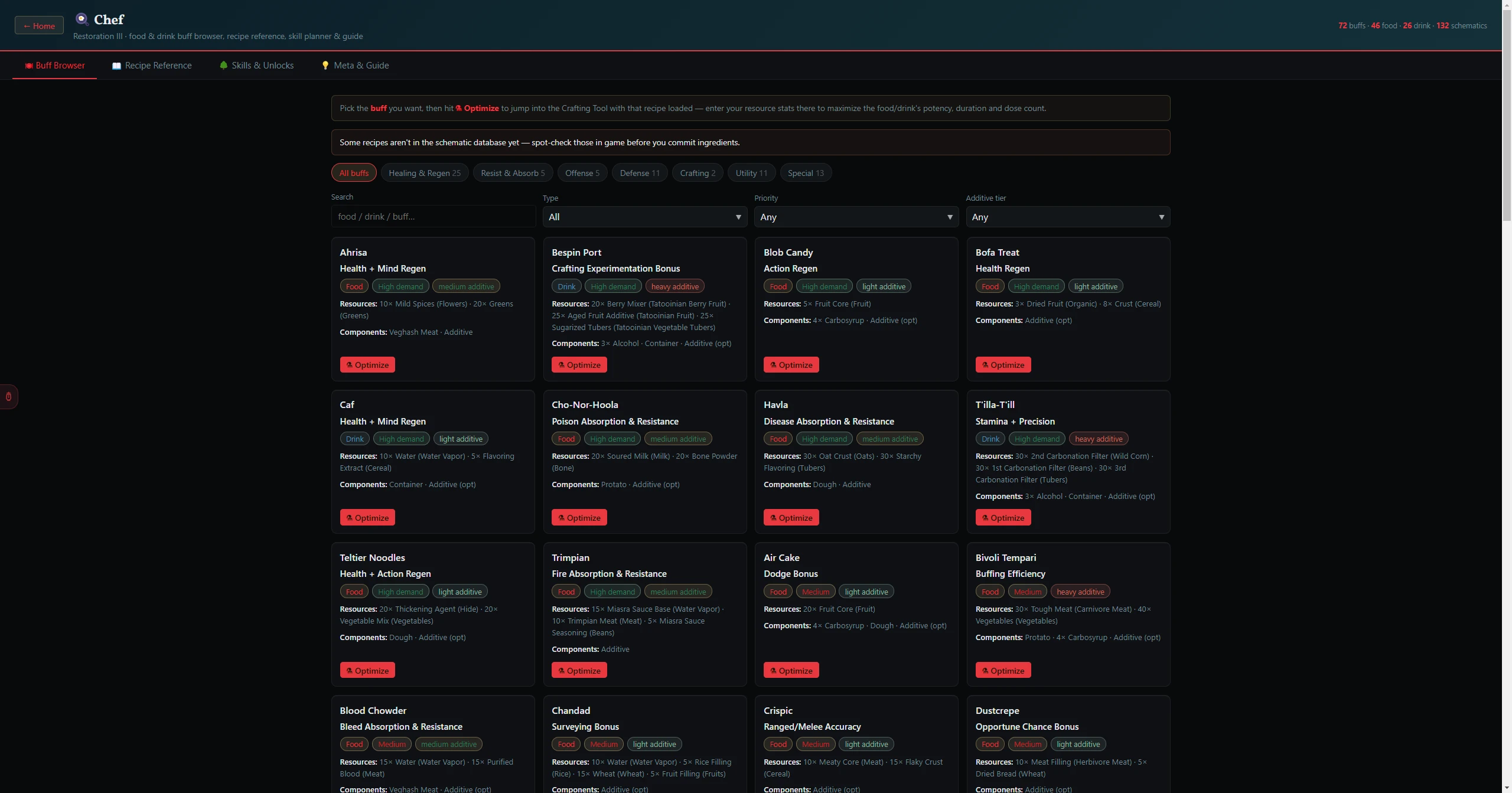Click the Ahrisa card title
The width and height of the screenshot is (1512, 793).
(353, 252)
